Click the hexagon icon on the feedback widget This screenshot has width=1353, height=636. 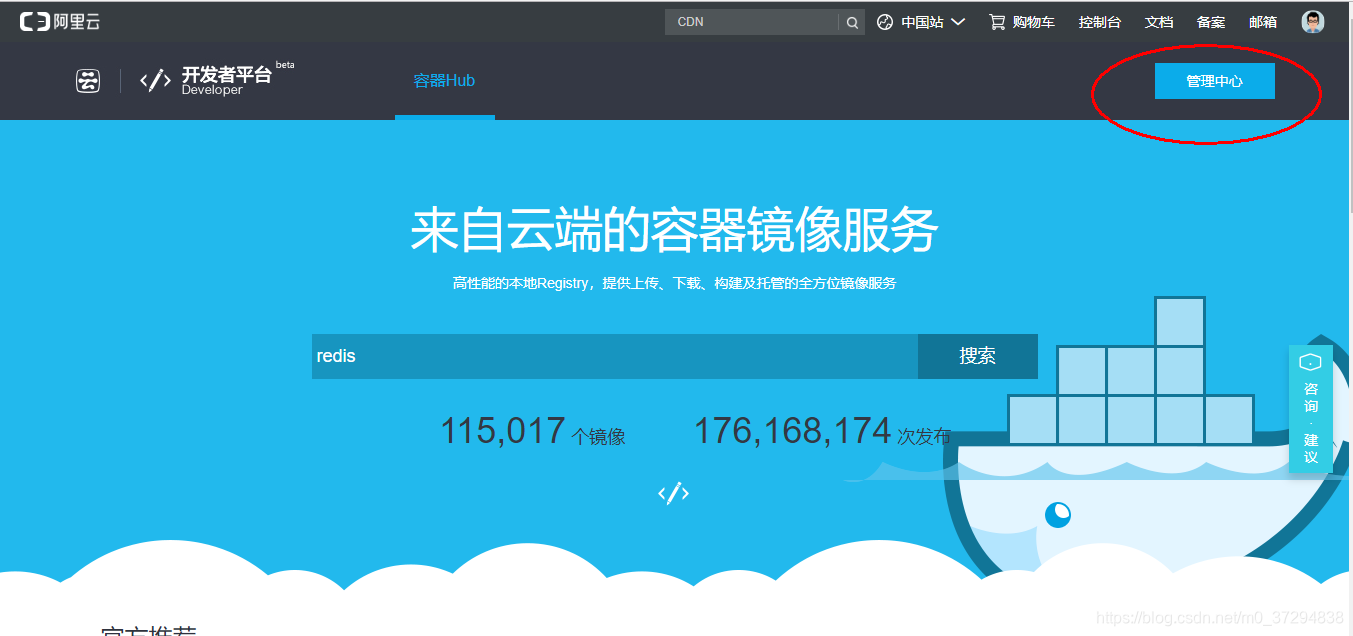(x=1310, y=362)
